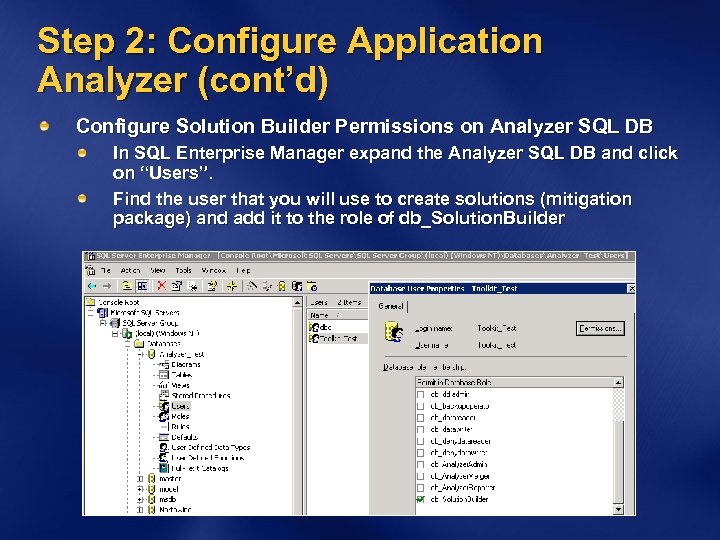The image size is (720, 540).
Task: Select User Defined Data Types node
Action: [211, 447]
